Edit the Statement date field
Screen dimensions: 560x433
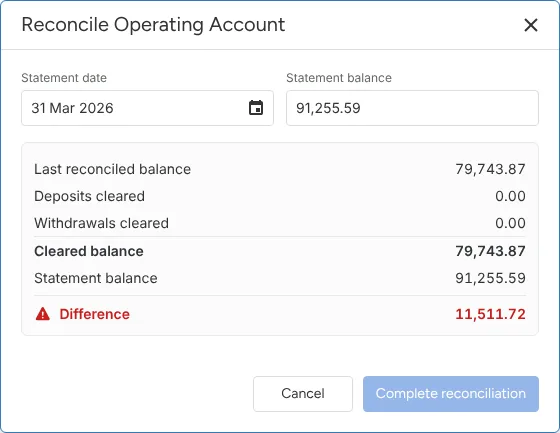coord(147,108)
